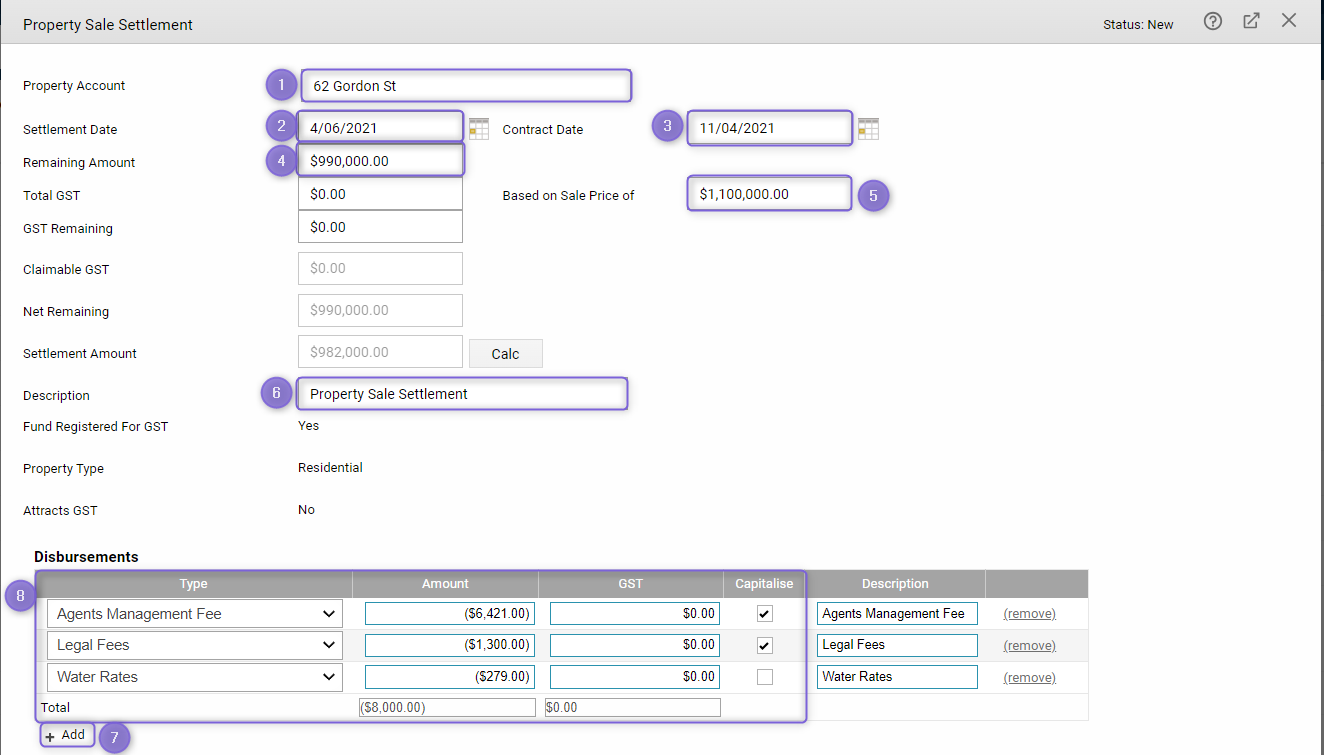Click the Remaining Amount field
1324x755 pixels.
point(380,161)
